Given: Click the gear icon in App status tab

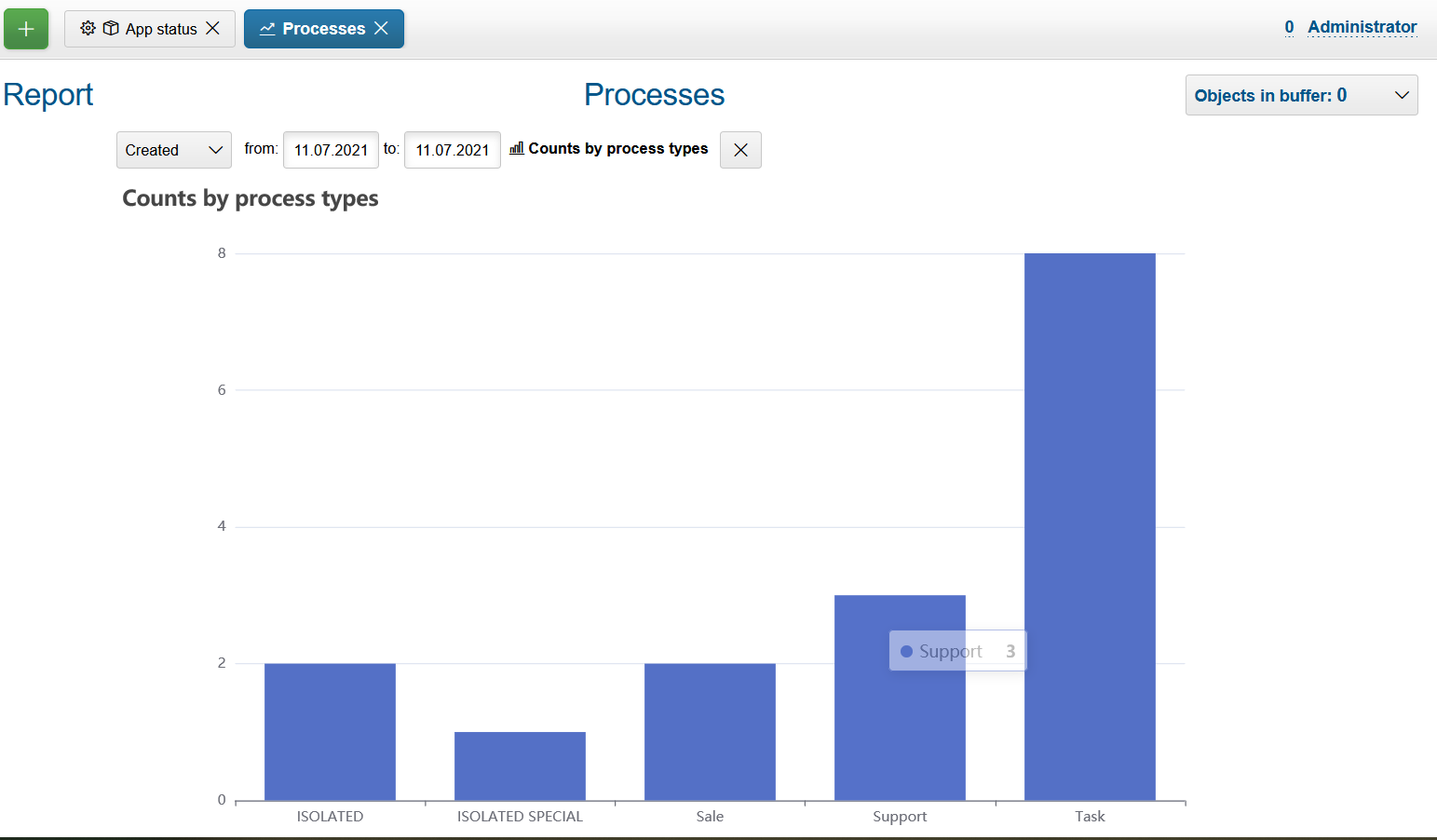Looking at the screenshot, I should [x=88, y=29].
